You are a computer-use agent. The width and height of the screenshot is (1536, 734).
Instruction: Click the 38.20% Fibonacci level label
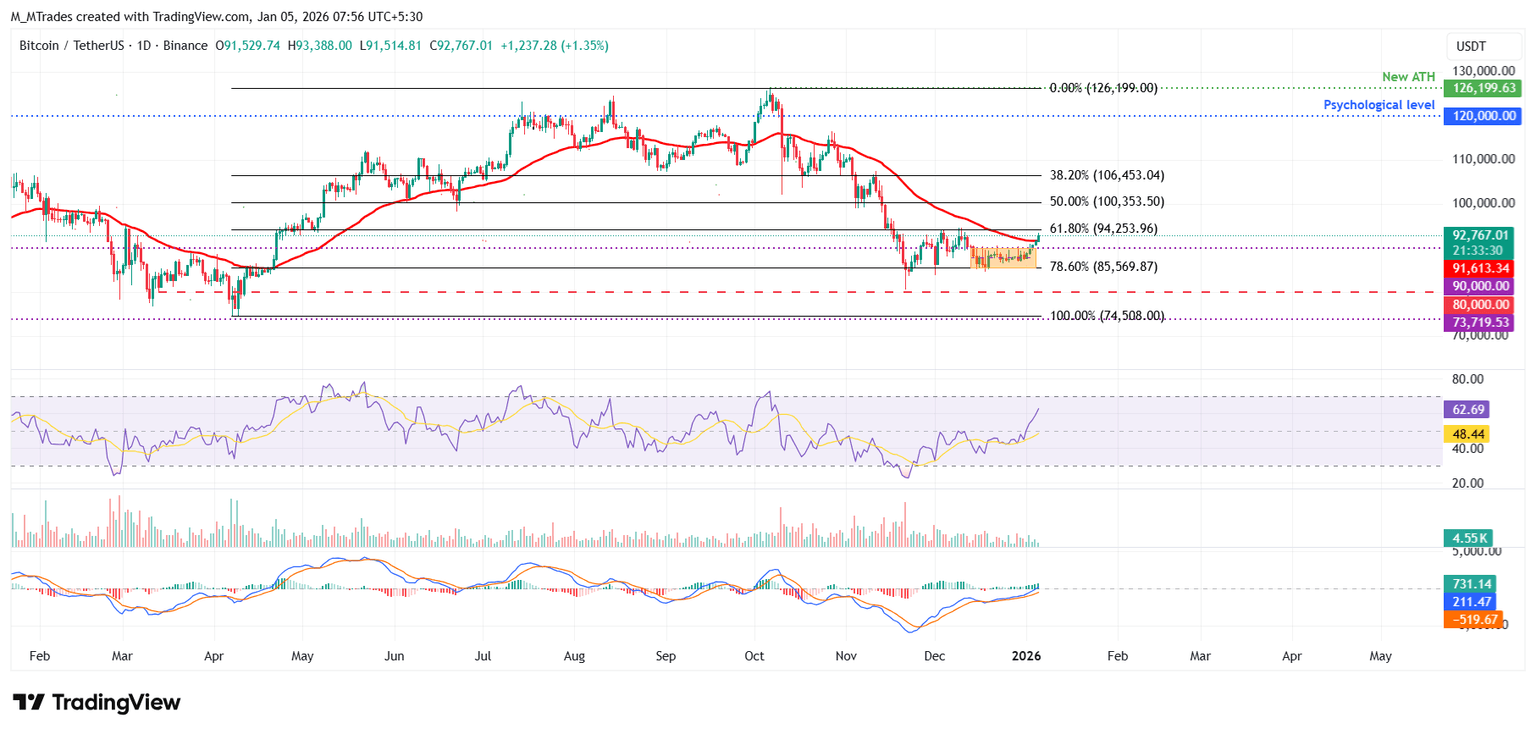click(1106, 175)
